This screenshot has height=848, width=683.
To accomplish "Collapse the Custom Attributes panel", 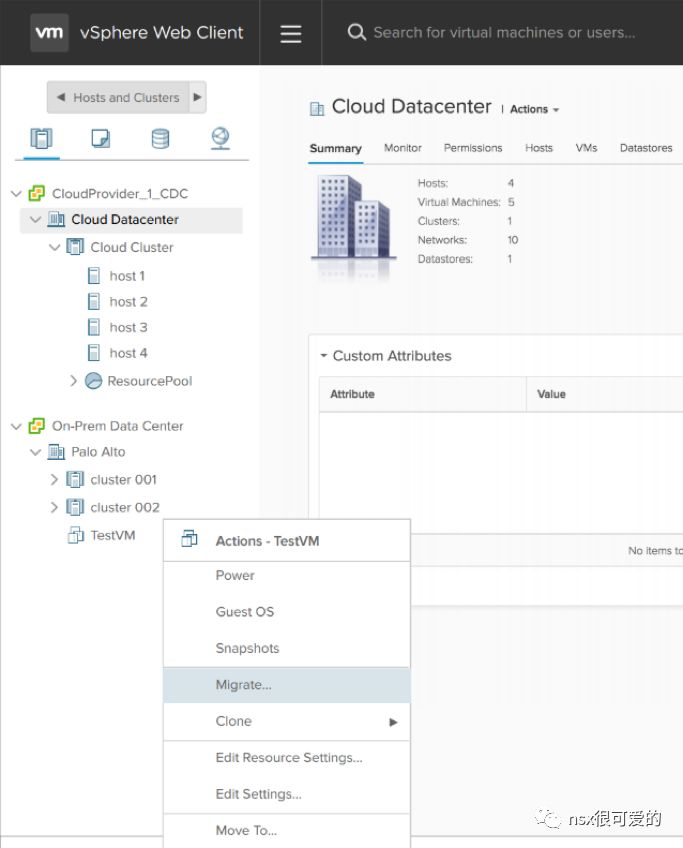I will pos(324,356).
